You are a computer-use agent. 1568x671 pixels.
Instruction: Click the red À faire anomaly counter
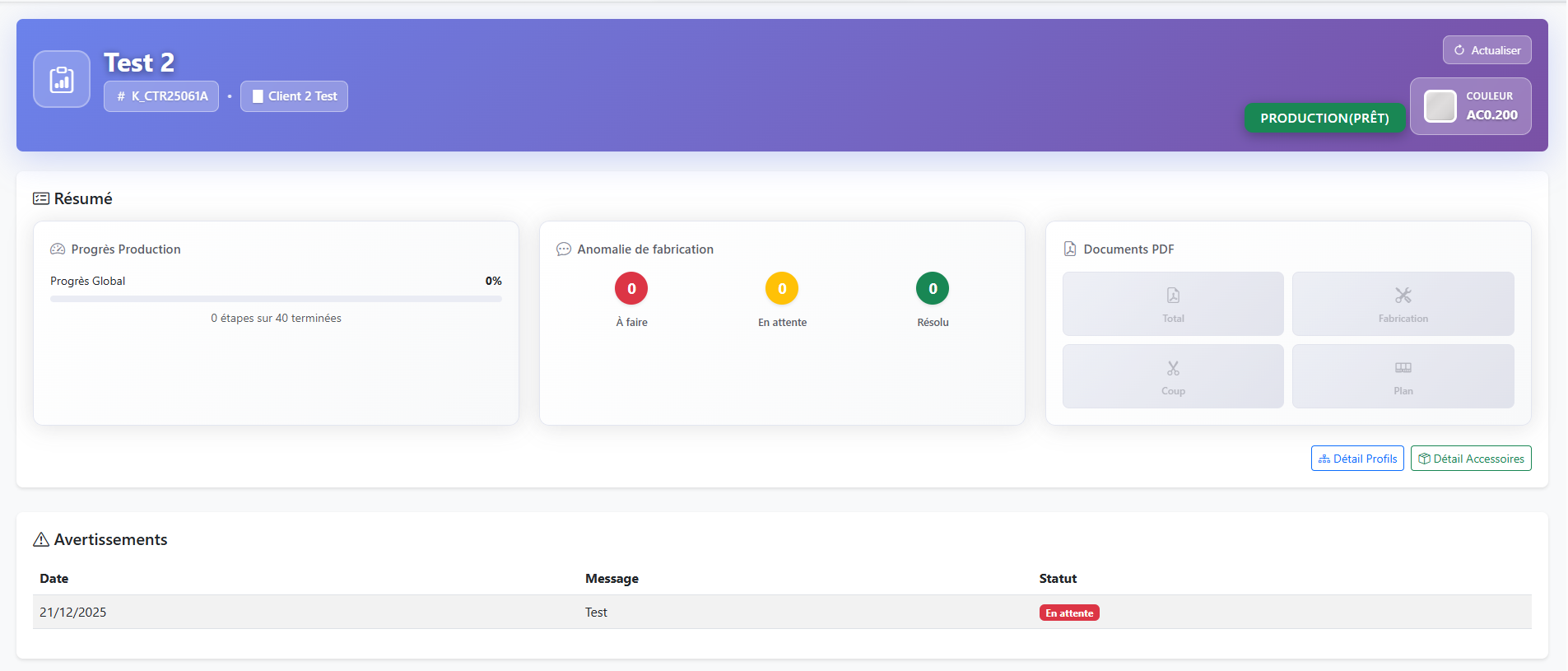pos(631,289)
